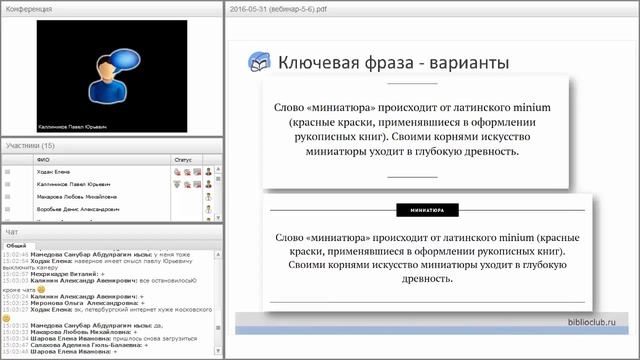Click the biblioclub.ru link on the slide
The image size is (640, 360).
[x=591, y=322]
